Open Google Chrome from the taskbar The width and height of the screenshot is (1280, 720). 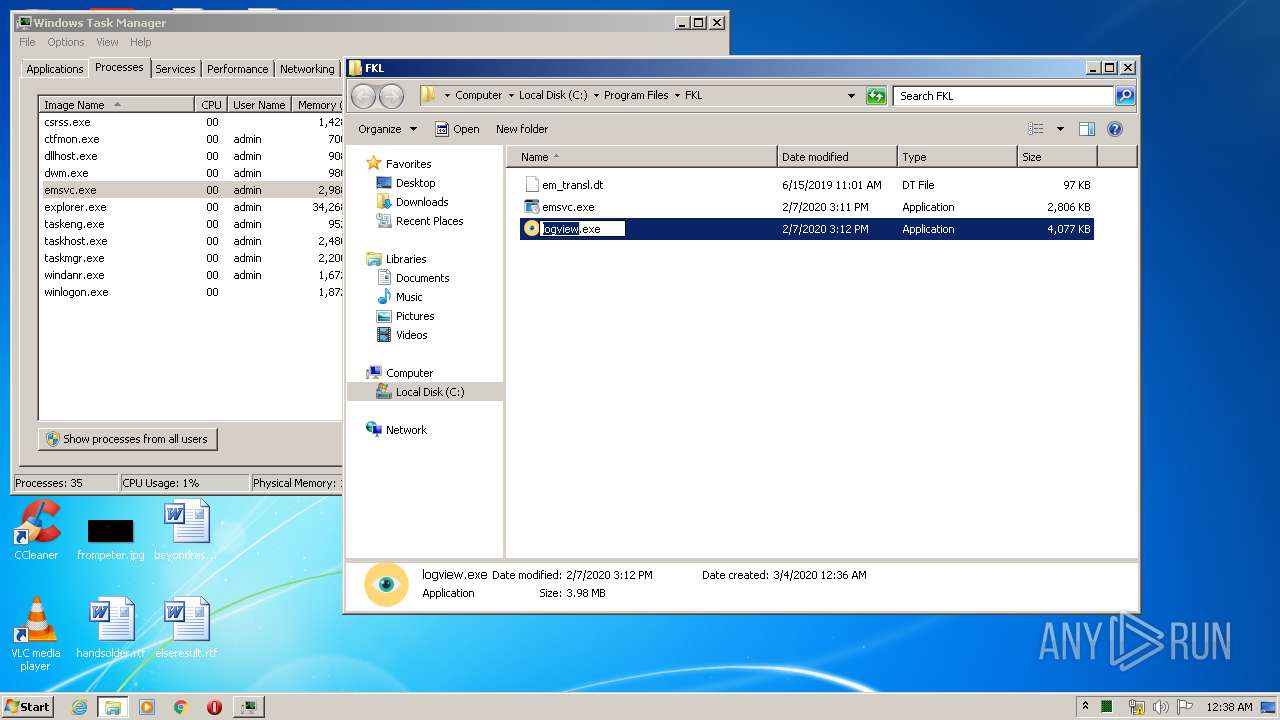point(180,707)
